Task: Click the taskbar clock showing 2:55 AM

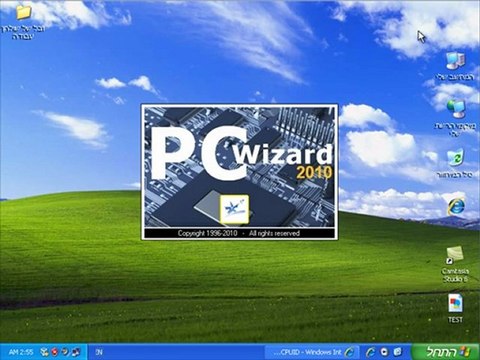Action: (21, 352)
